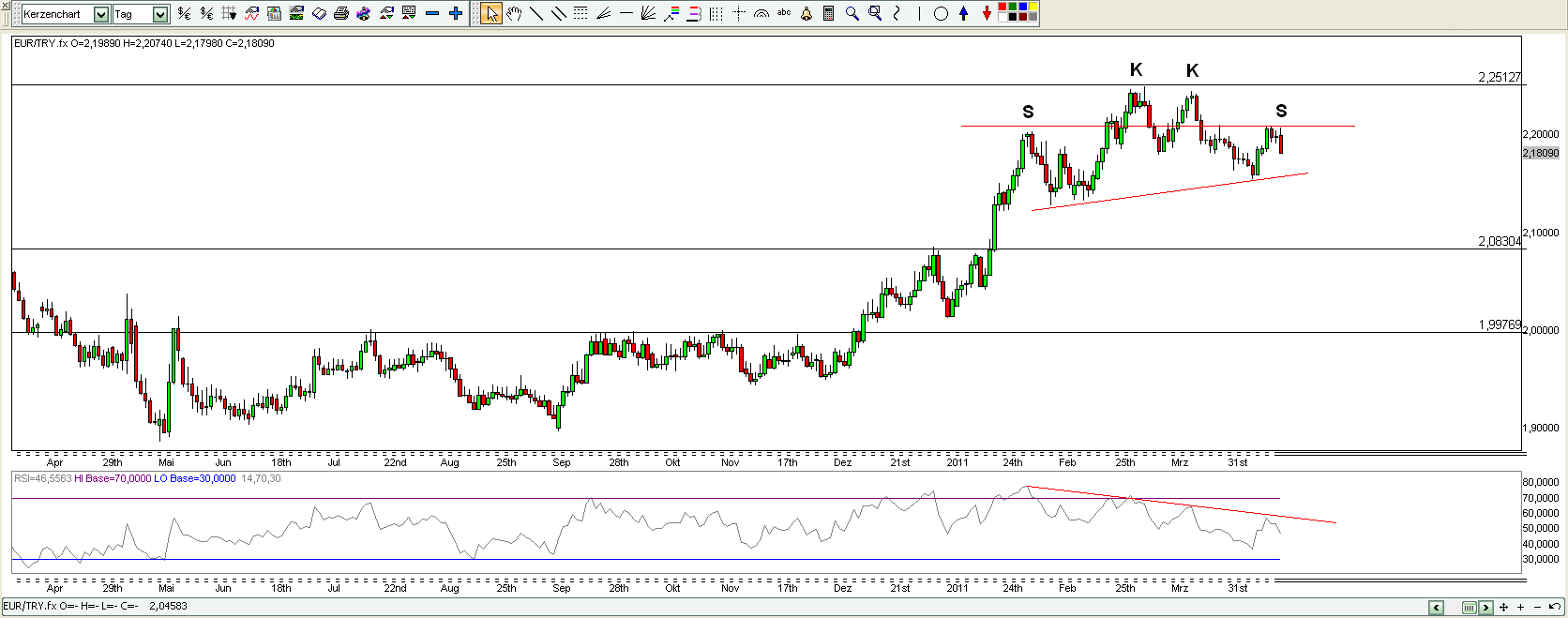Click the colorful chart settings icon
The image size is (1568, 618).
pyautogui.click(x=364, y=13)
